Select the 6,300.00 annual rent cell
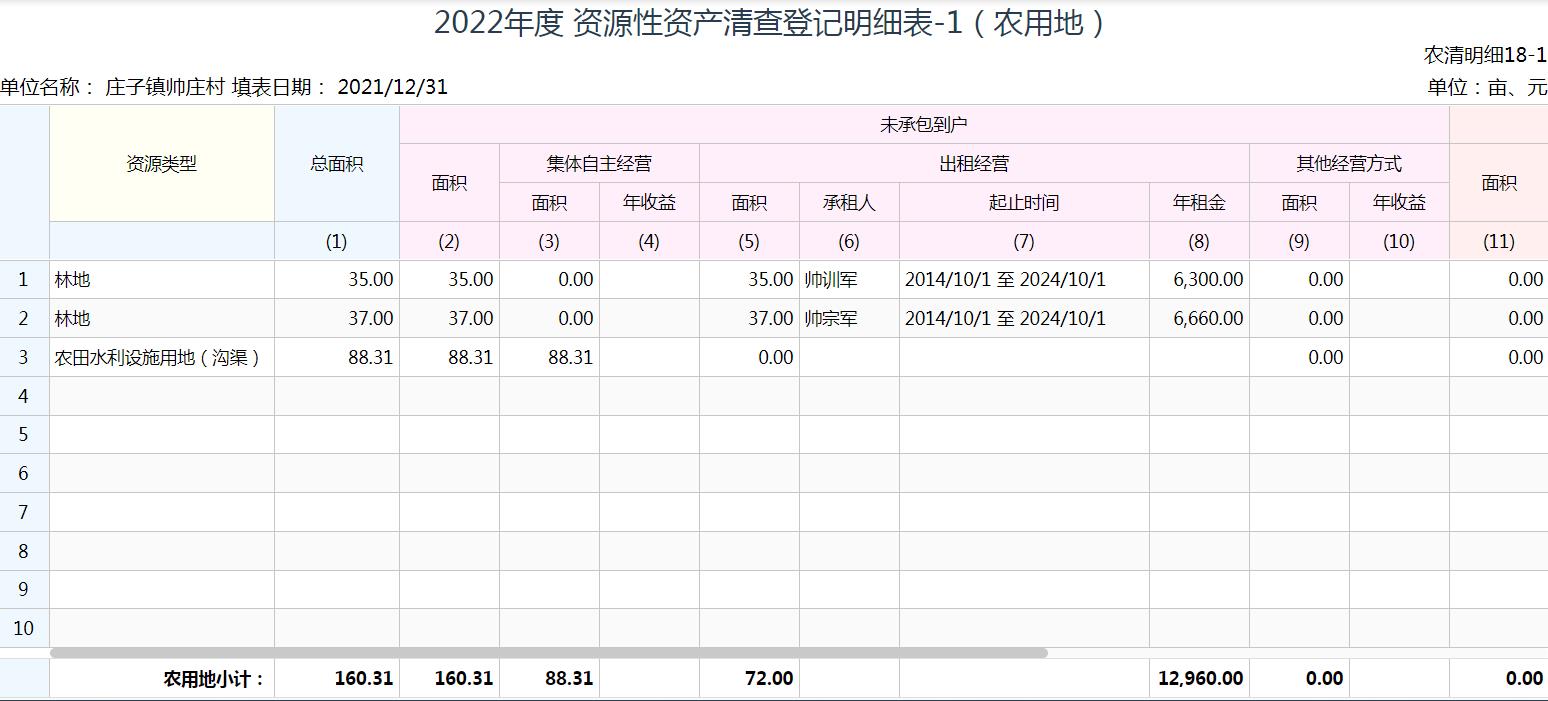Image resolution: width=1548 pixels, height=701 pixels. pyautogui.click(x=1198, y=280)
